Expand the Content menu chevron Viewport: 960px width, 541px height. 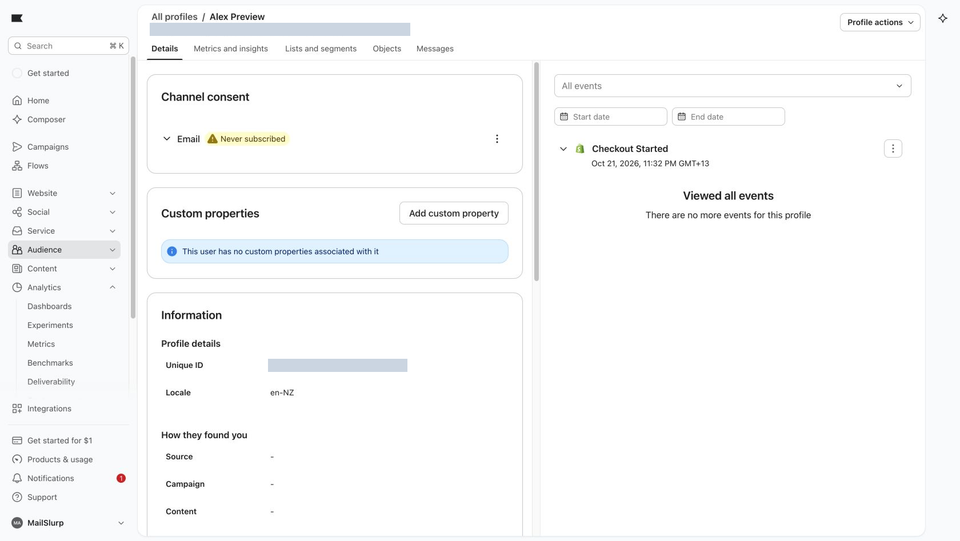pos(113,269)
